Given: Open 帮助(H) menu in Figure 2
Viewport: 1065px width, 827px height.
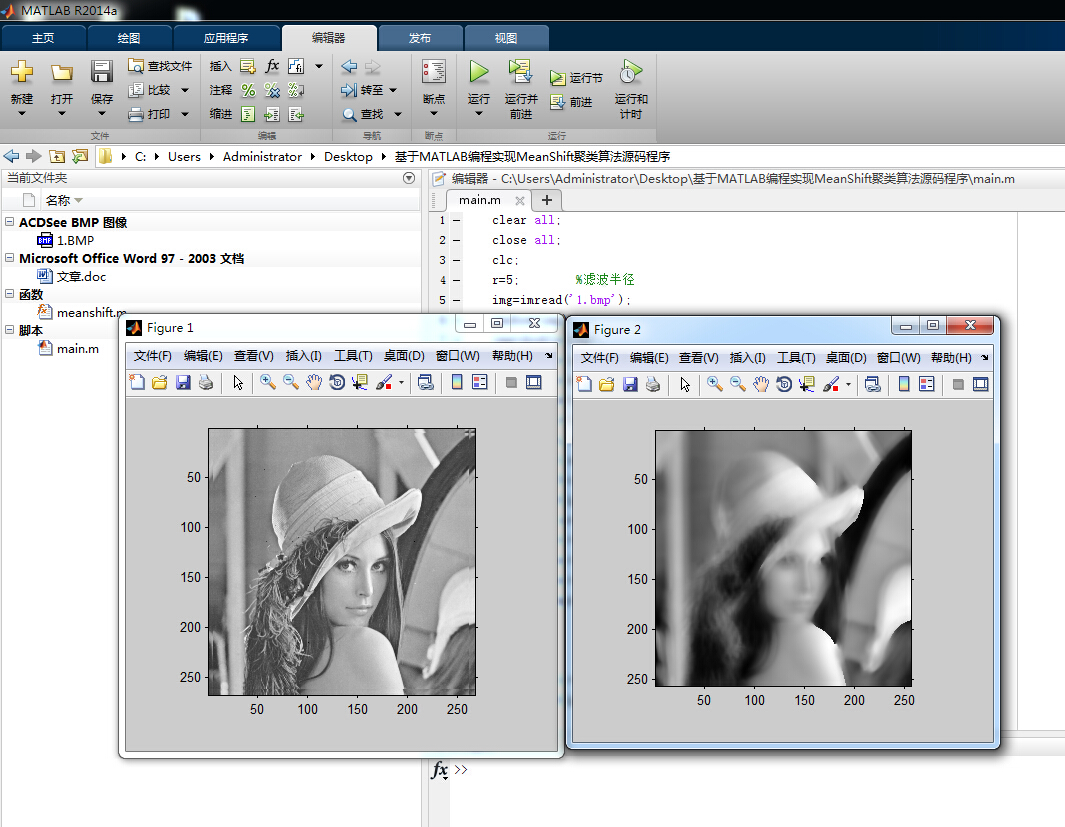Looking at the screenshot, I should 951,358.
